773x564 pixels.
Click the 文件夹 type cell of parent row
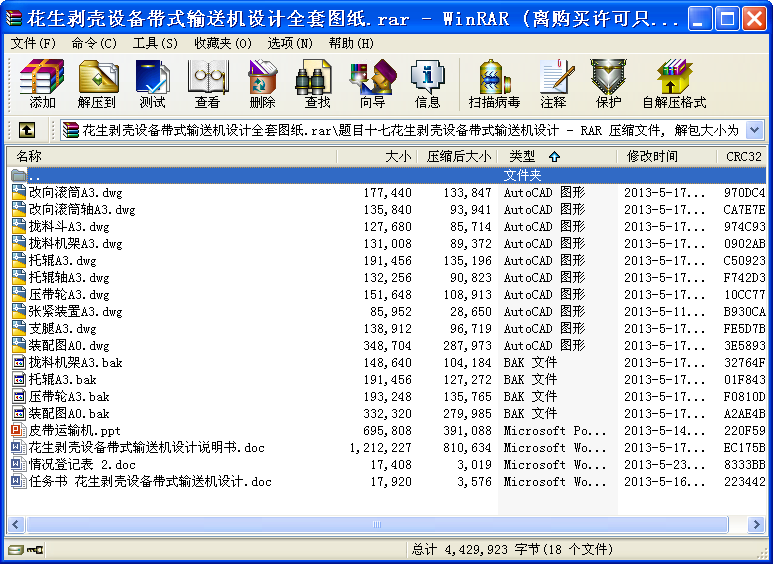(523, 175)
